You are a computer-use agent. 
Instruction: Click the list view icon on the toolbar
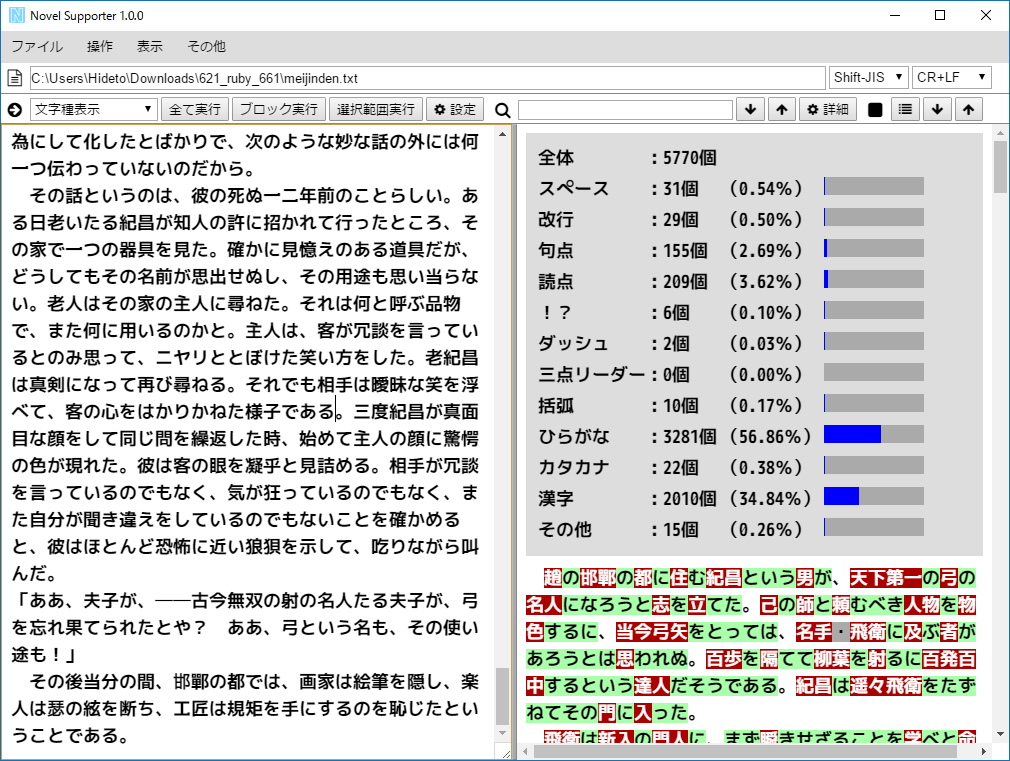click(x=904, y=110)
